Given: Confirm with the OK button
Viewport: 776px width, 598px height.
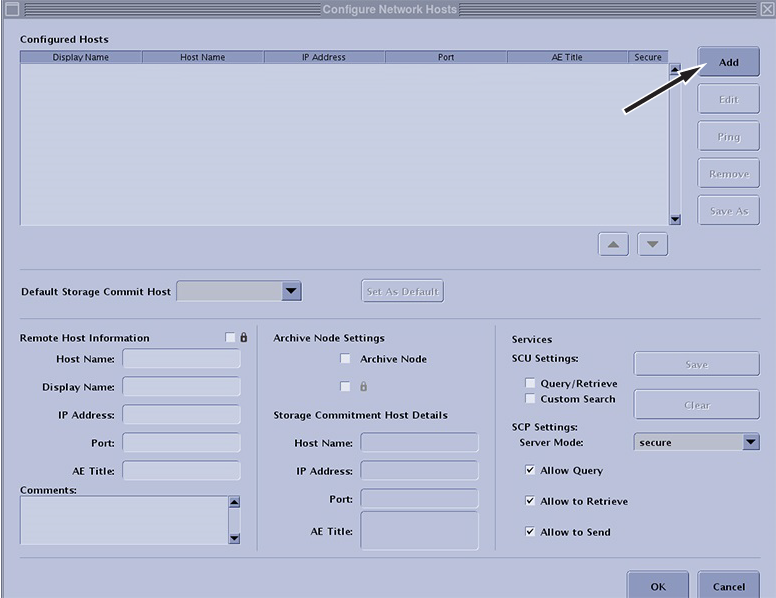Looking at the screenshot, I should [657, 586].
